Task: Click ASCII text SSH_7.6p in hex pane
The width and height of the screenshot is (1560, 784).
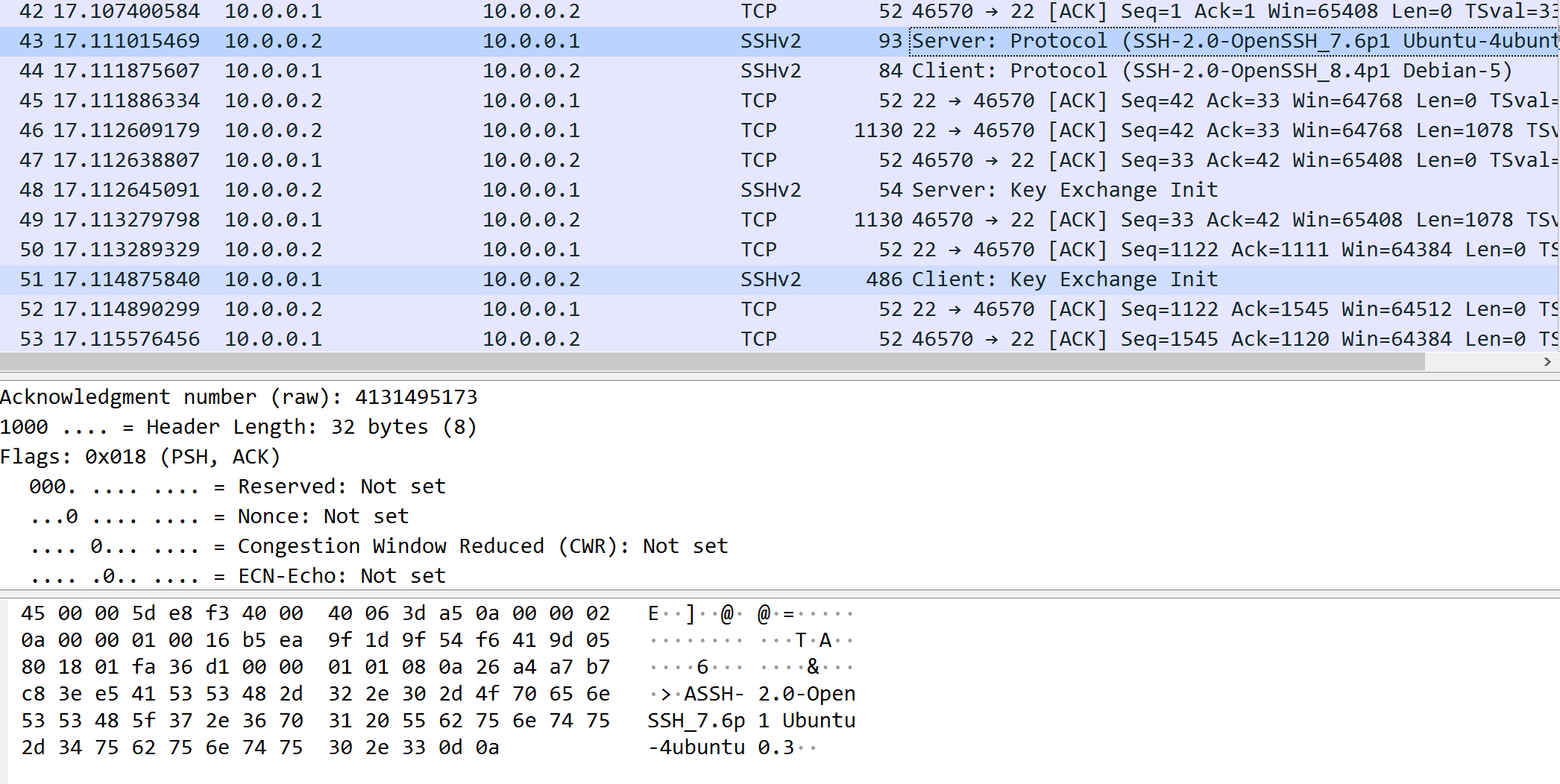Action: click(x=696, y=721)
